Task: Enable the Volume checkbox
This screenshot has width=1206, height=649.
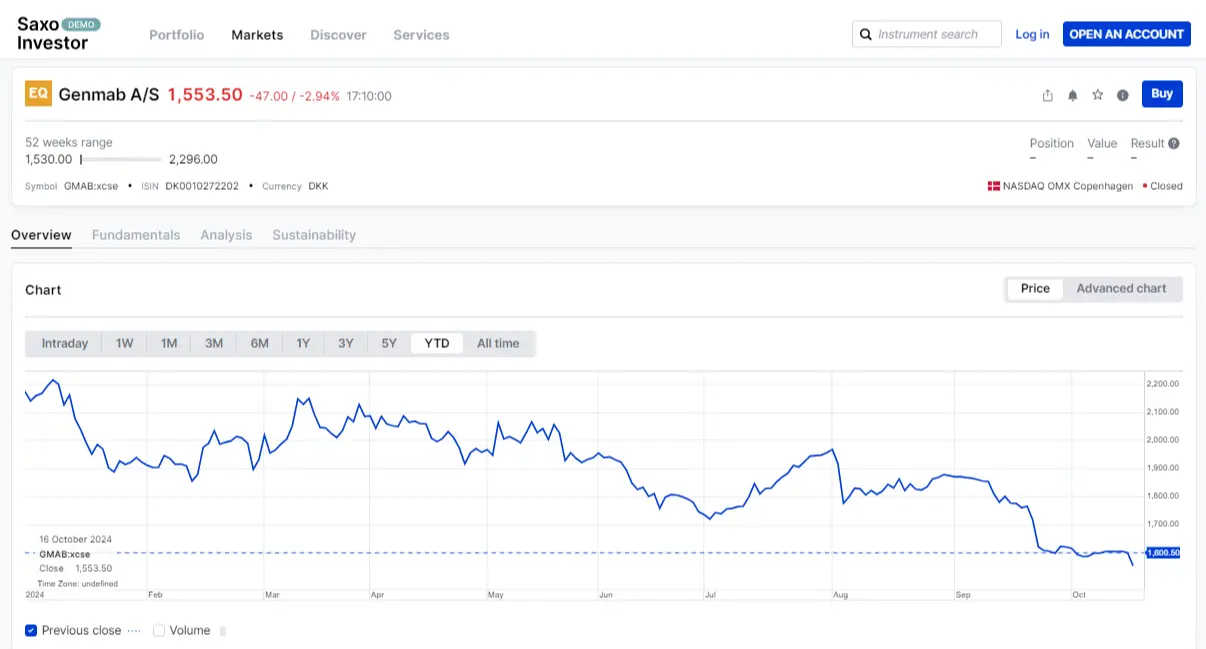Action: coord(159,630)
